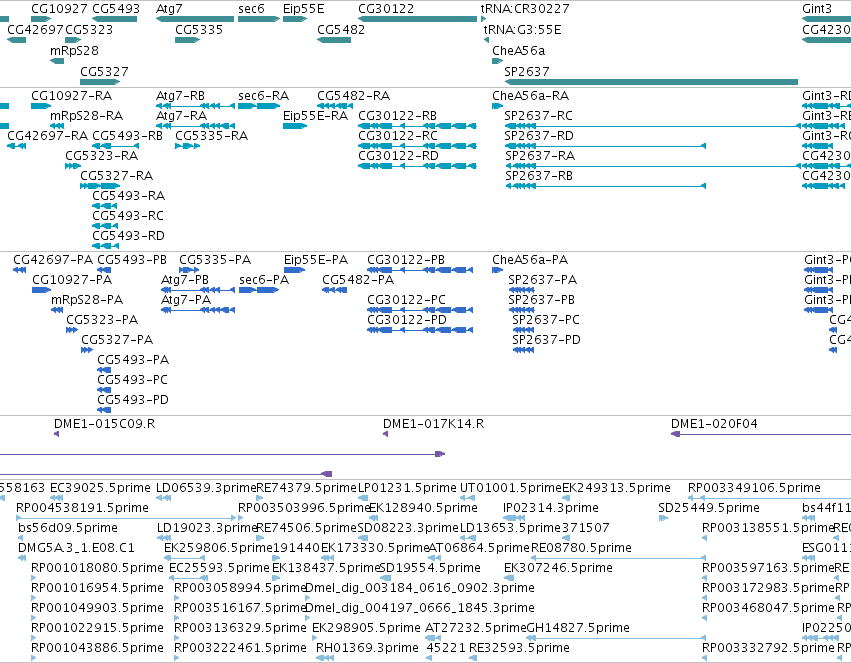Select the CG5323-RA transcript
The width and height of the screenshot is (851, 663).
pos(73,166)
